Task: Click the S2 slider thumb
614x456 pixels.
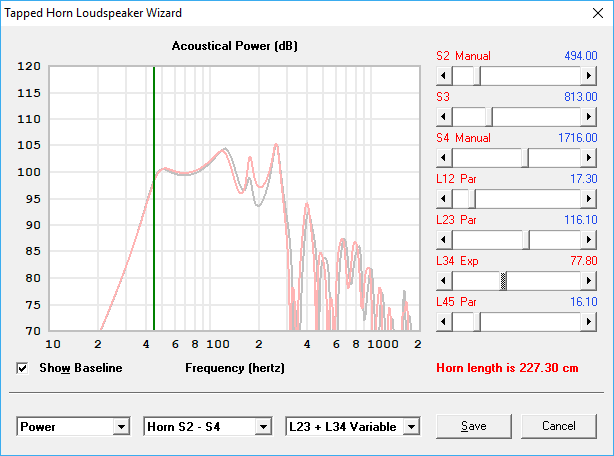Action: (477, 76)
